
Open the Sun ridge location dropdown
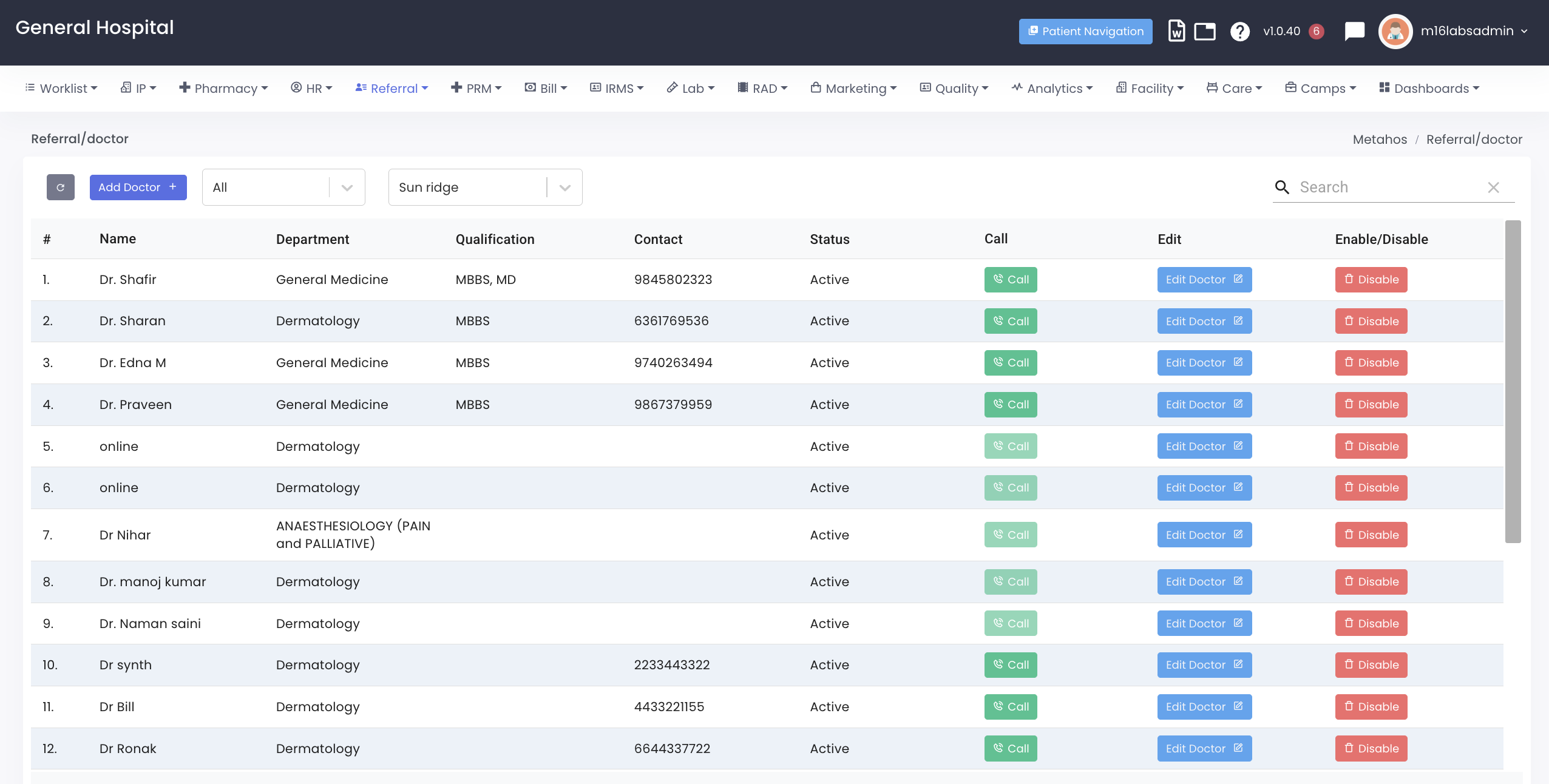564,188
